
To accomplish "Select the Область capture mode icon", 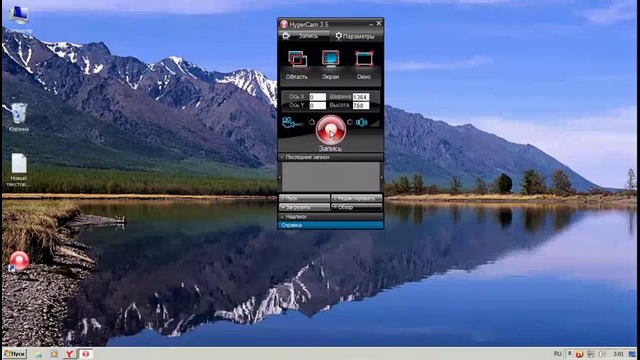I will (x=297, y=59).
